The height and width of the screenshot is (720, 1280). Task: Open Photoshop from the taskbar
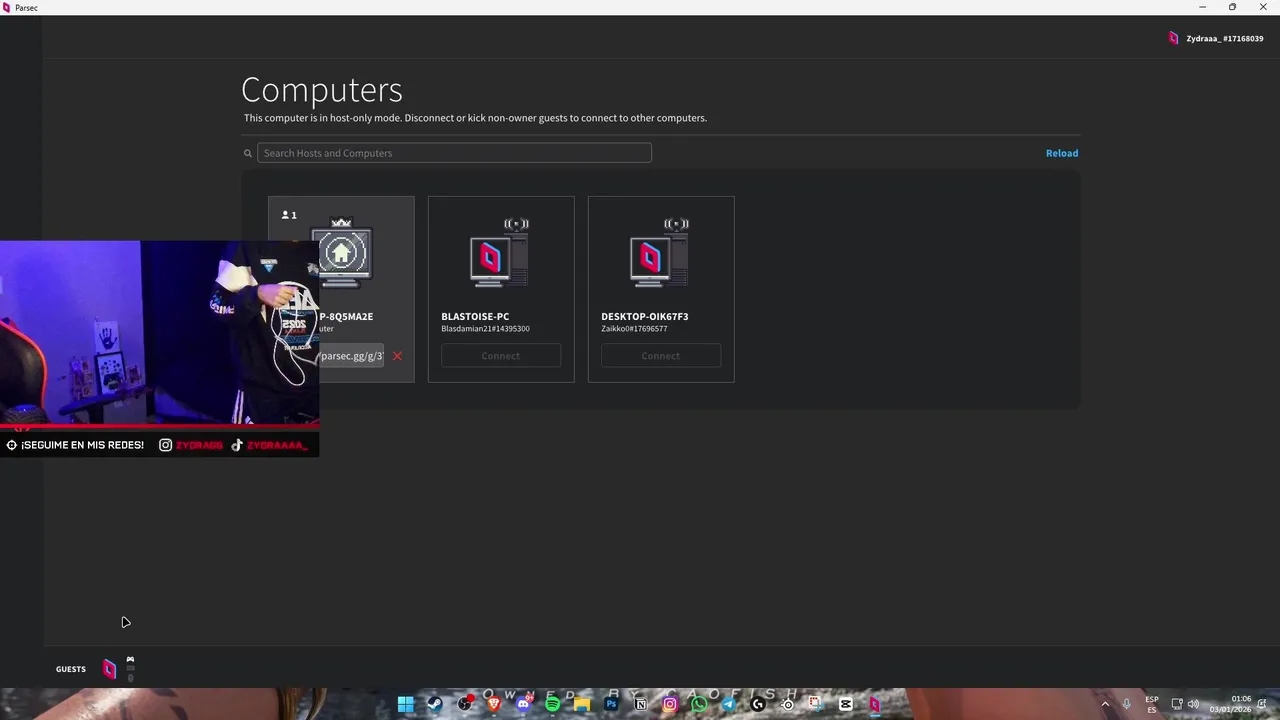click(611, 704)
